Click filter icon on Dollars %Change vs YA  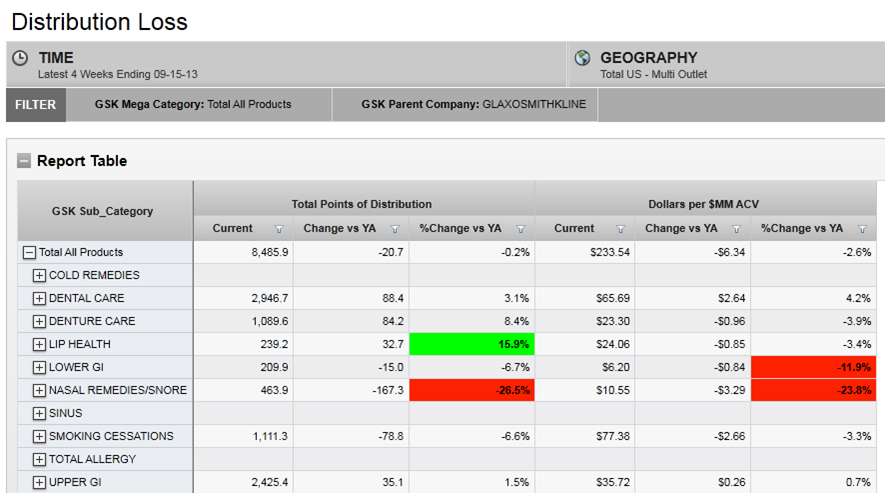pyautogui.click(x=862, y=229)
